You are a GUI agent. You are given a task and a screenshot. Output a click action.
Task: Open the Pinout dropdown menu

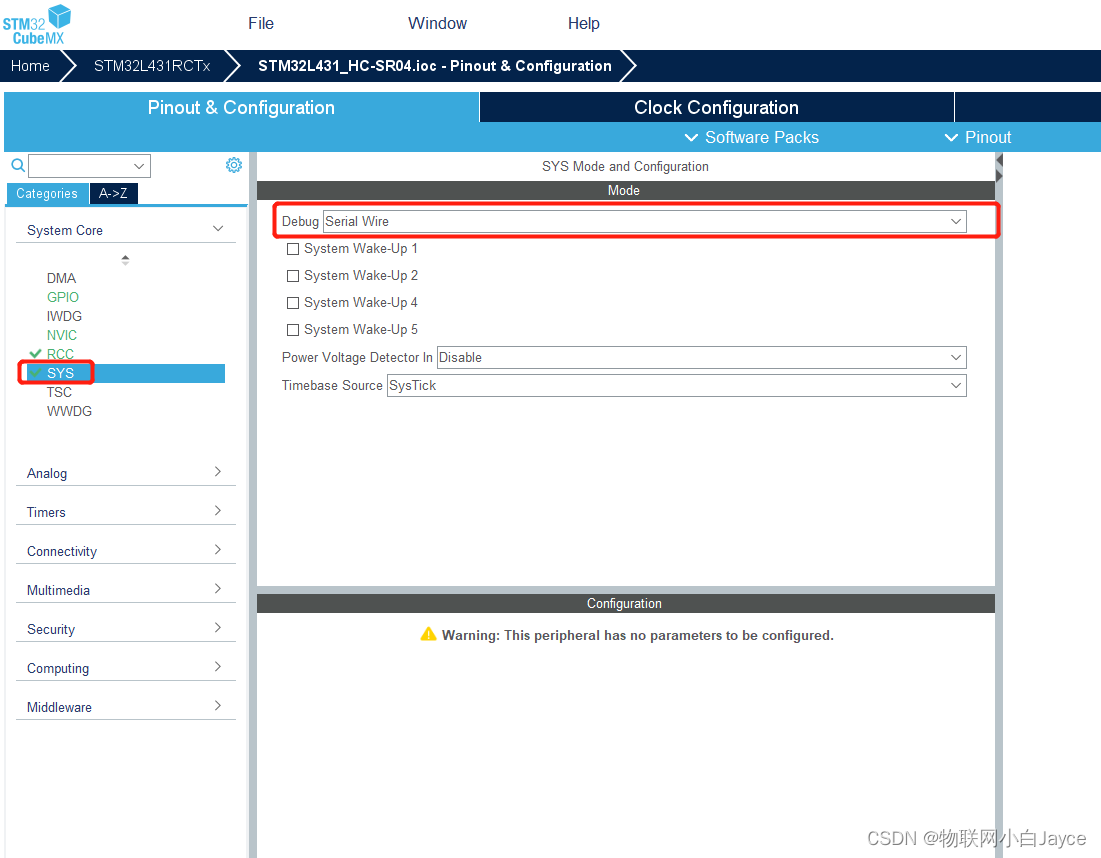977,137
